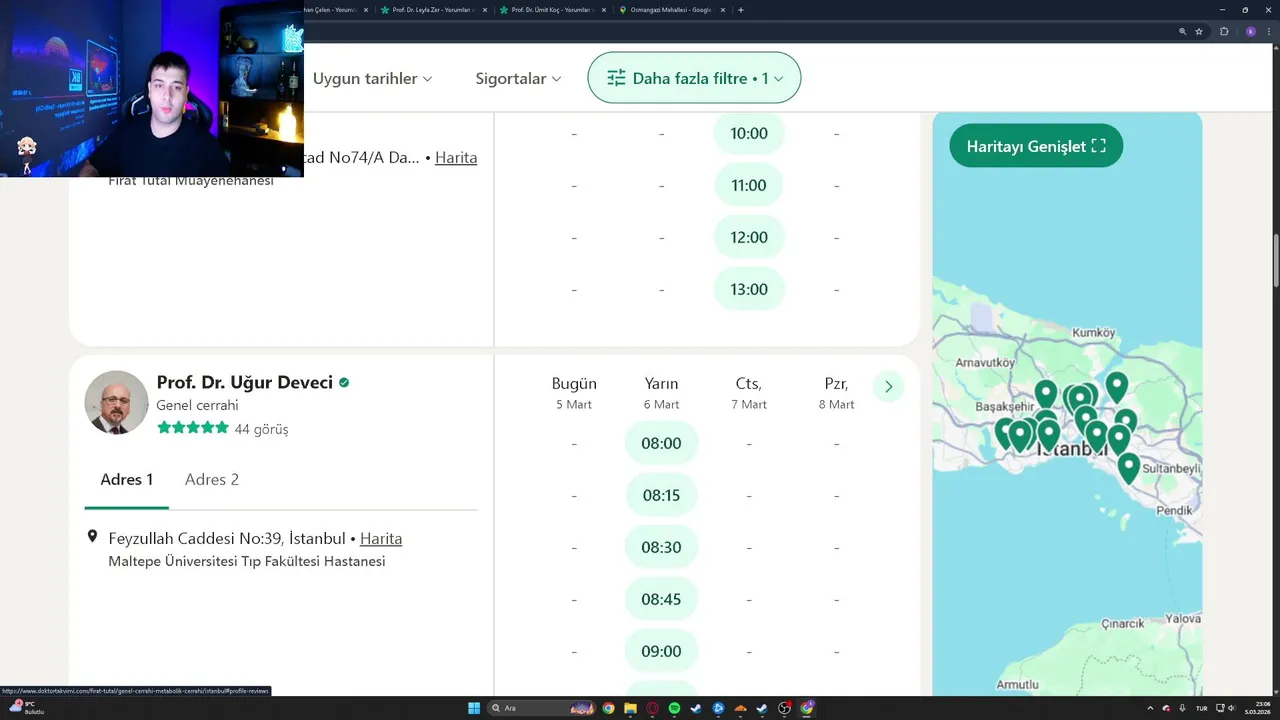Pick the 12:00 time slot

[x=749, y=237]
